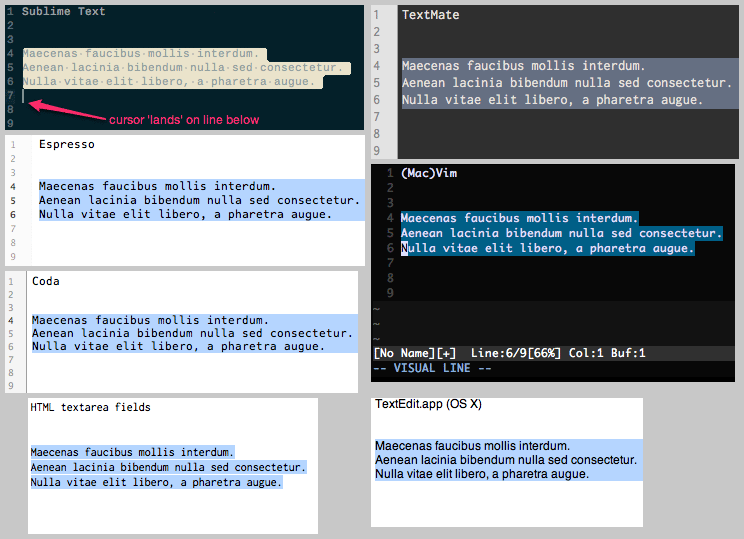This screenshot has height=539, width=744.
Task: Click line number 1 in Coda gutter
Action: (x=11, y=282)
